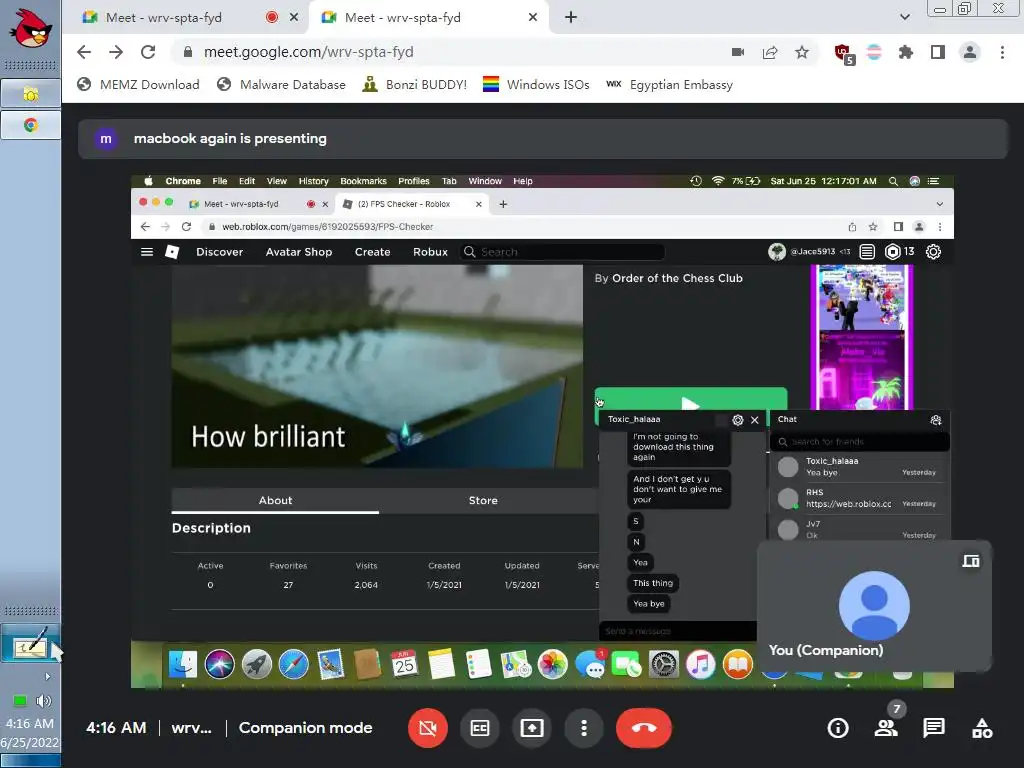Click the taskbar button above Chrome
1024x768 pixels.
[31, 94]
